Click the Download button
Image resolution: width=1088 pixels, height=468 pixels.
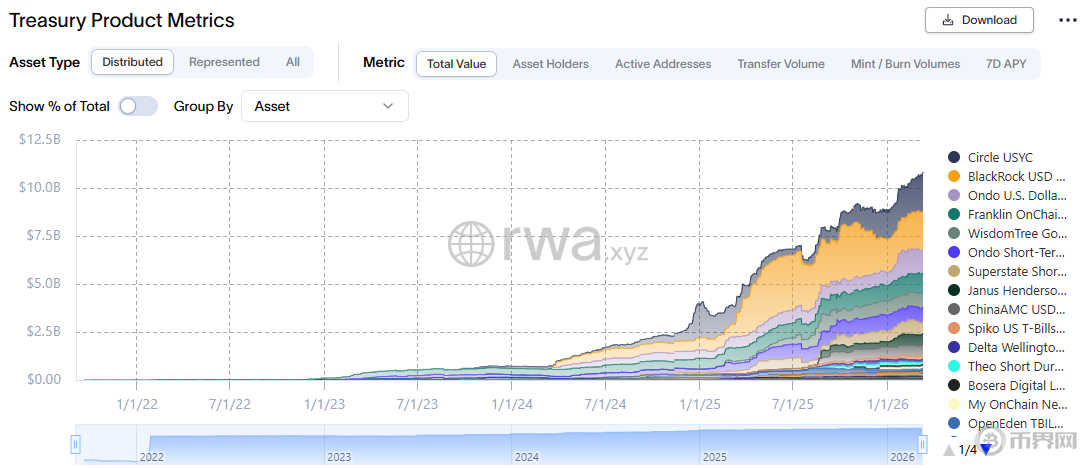tap(979, 20)
